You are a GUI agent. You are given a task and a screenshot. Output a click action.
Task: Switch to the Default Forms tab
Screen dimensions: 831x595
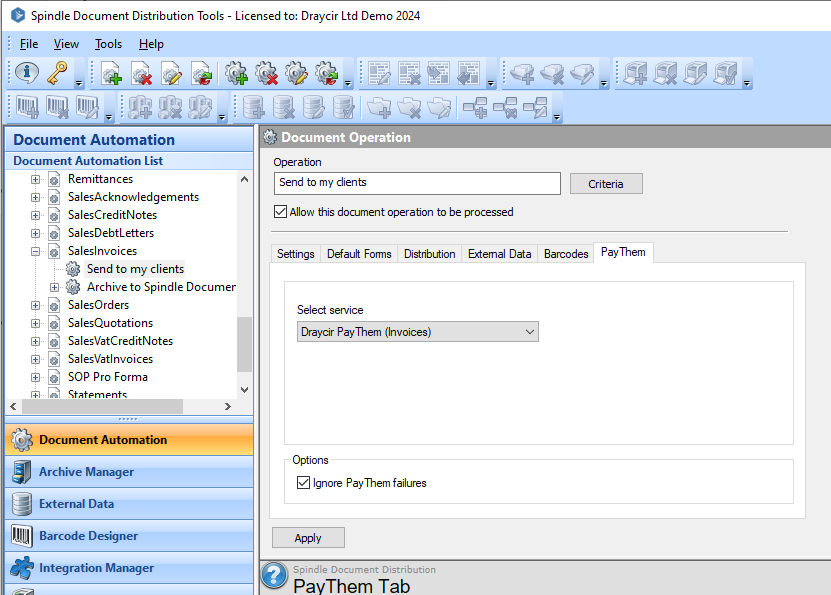pyautogui.click(x=359, y=254)
